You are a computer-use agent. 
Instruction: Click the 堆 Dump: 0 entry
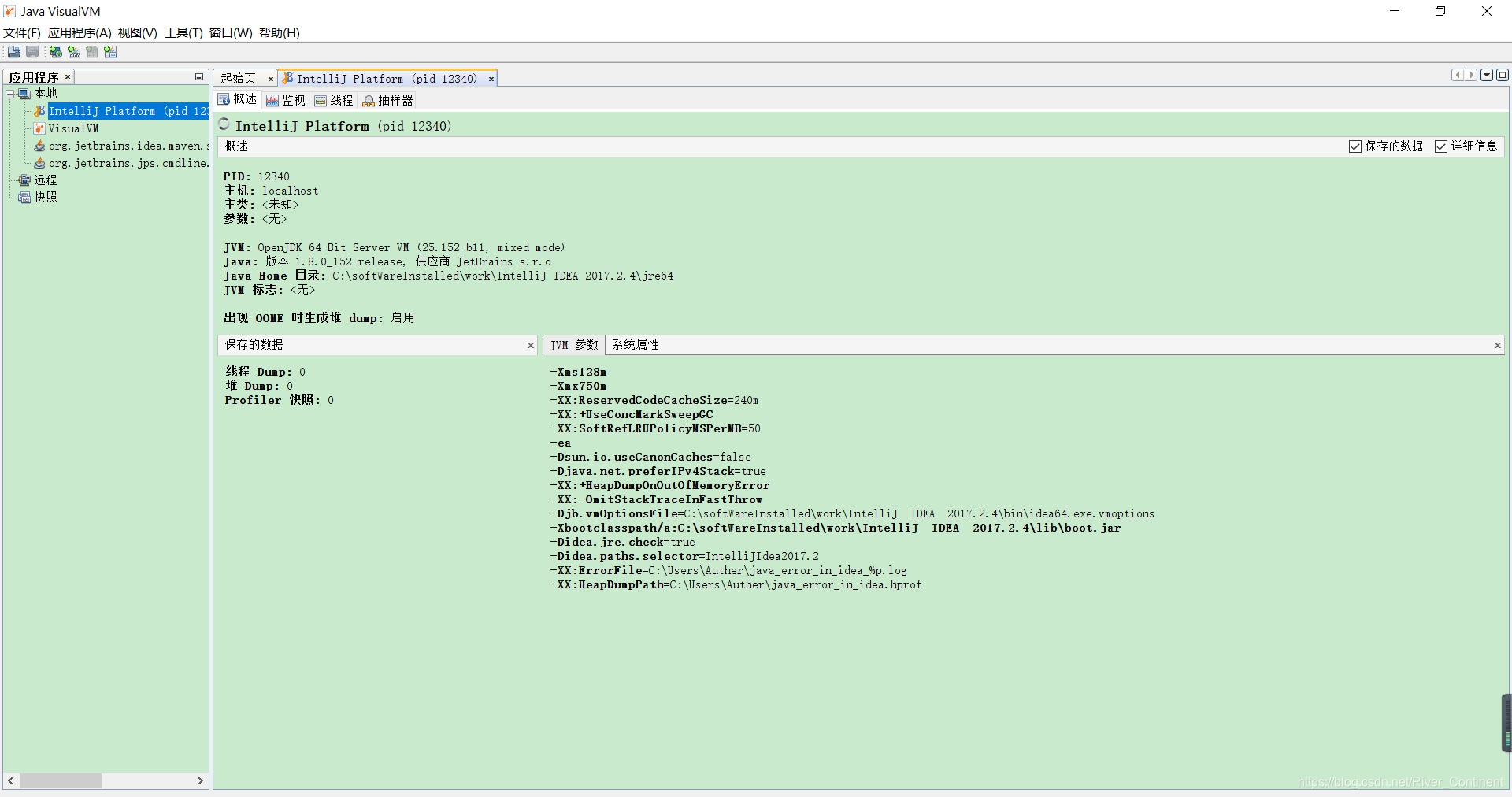259,387
